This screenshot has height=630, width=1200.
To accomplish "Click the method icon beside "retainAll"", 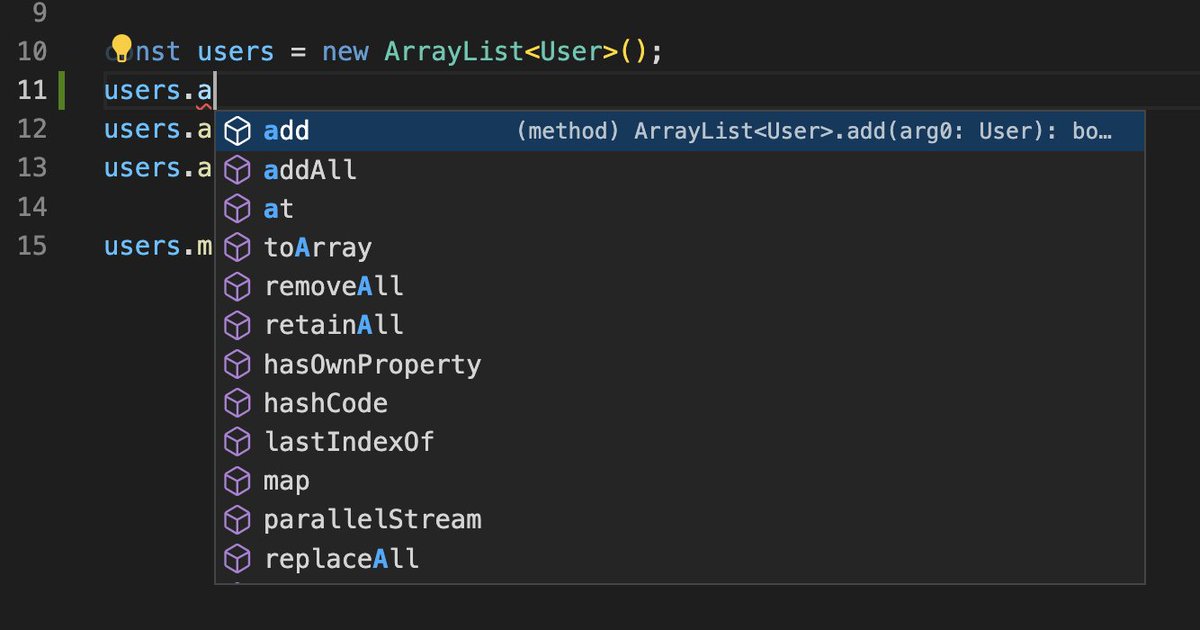I will click(237, 325).
